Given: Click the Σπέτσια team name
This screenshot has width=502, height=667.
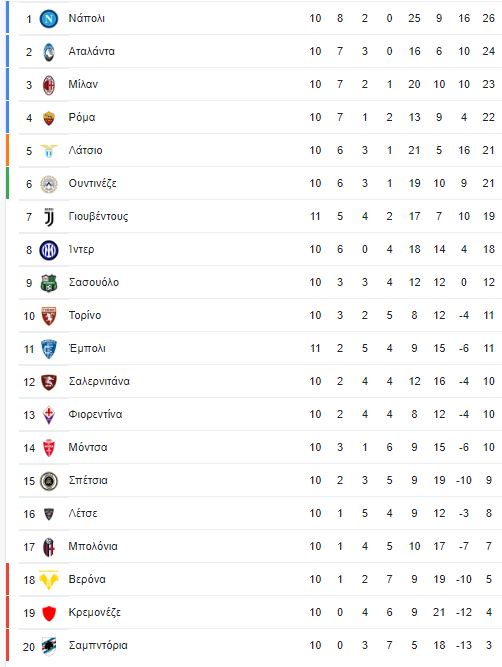Looking at the screenshot, I should pyautogui.click(x=88, y=481).
